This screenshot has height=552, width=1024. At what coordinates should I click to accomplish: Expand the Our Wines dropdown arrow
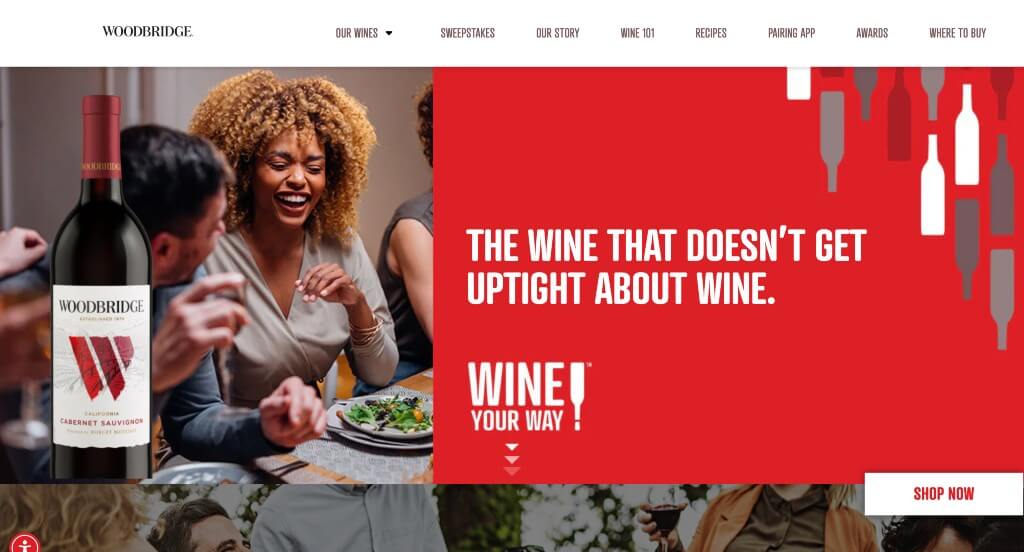click(389, 33)
